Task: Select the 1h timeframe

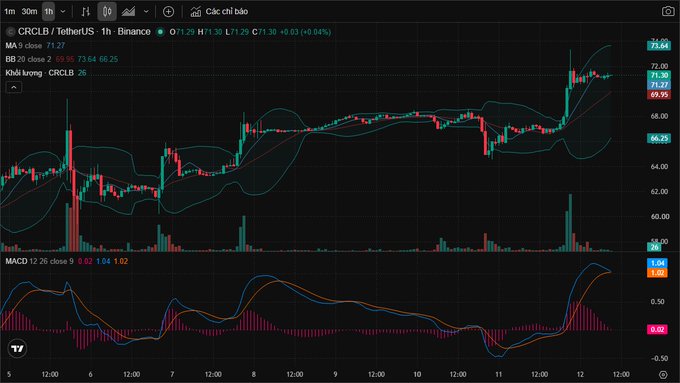Action: point(49,11)
